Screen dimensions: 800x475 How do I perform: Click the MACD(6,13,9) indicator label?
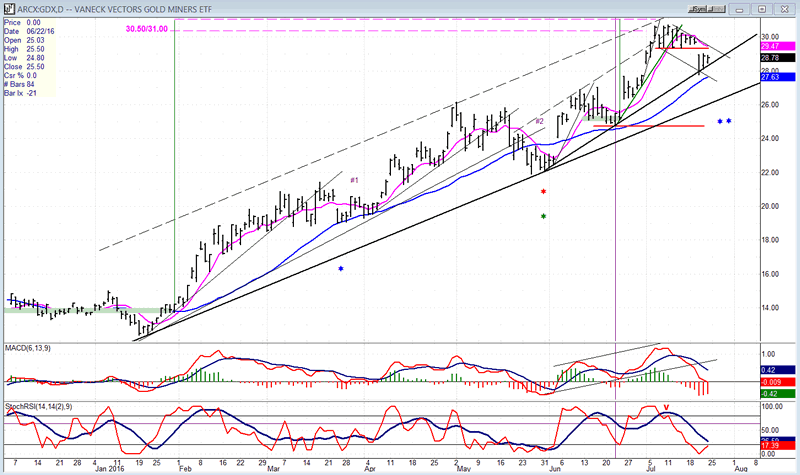tap(30, 346)
